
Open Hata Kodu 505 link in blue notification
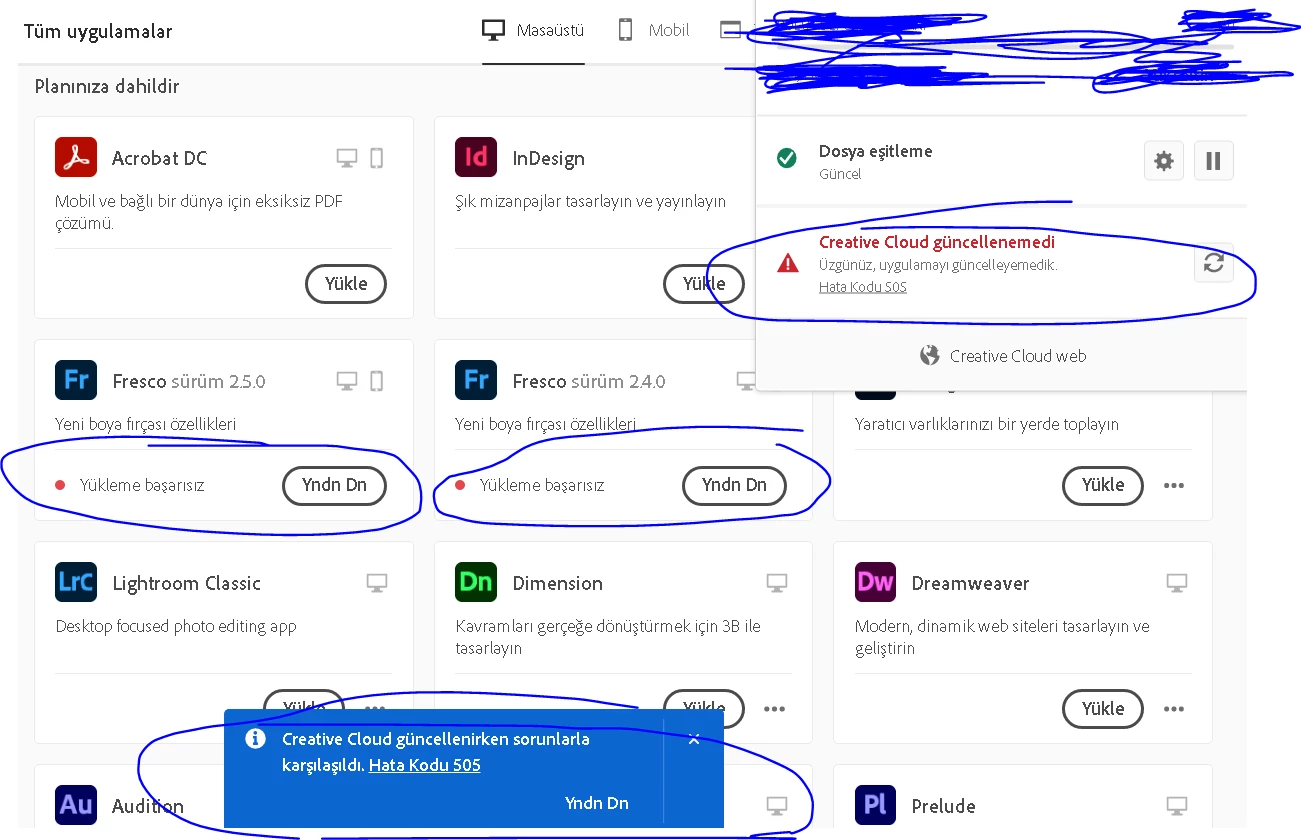[x=425, y=765]
